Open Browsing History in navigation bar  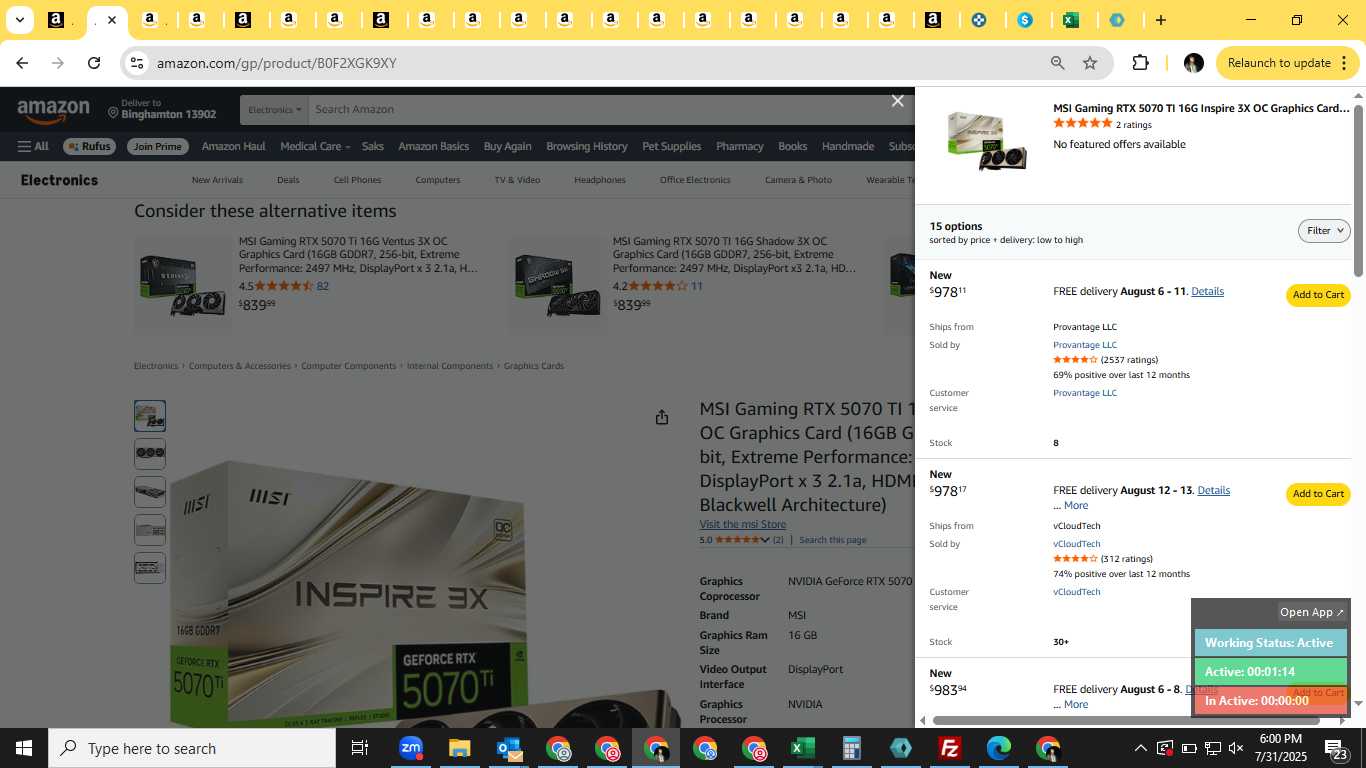click(x=586, y=146)
